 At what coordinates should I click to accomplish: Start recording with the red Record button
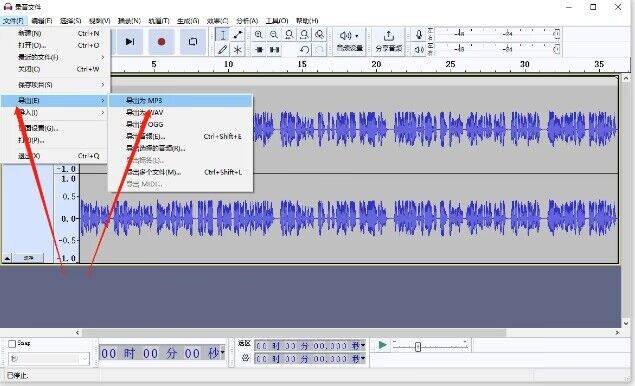161,42
